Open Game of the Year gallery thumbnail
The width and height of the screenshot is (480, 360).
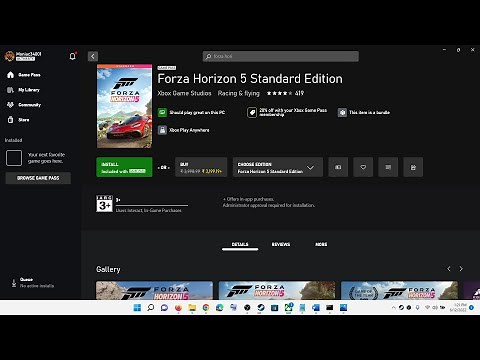[x=399, y=290]
